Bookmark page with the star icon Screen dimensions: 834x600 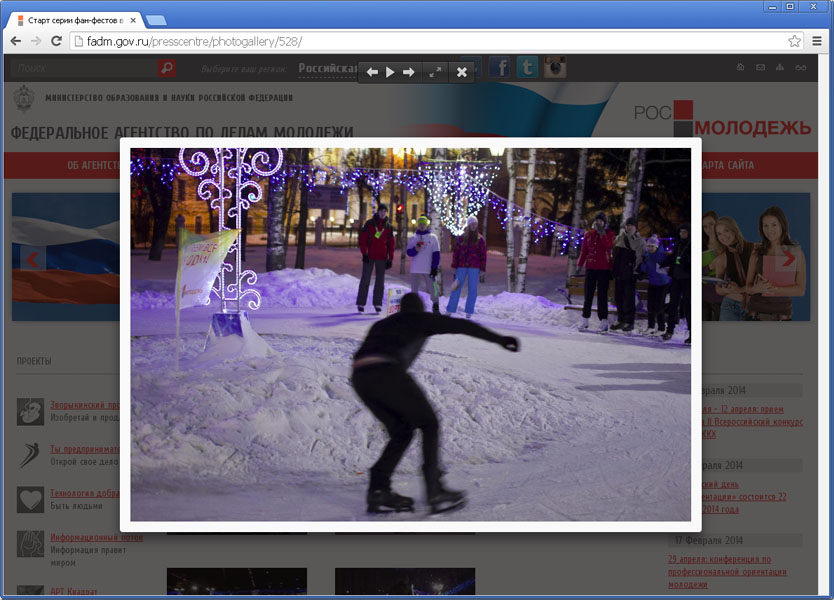794,41
